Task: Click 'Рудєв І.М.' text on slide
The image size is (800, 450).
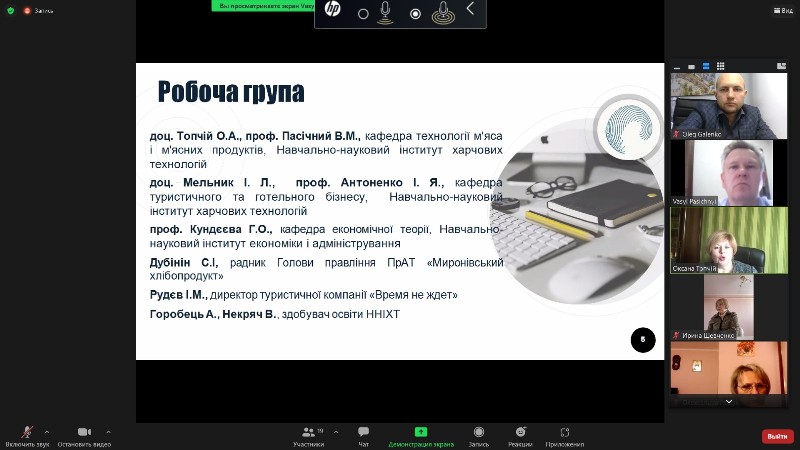Action: [178, 295]
